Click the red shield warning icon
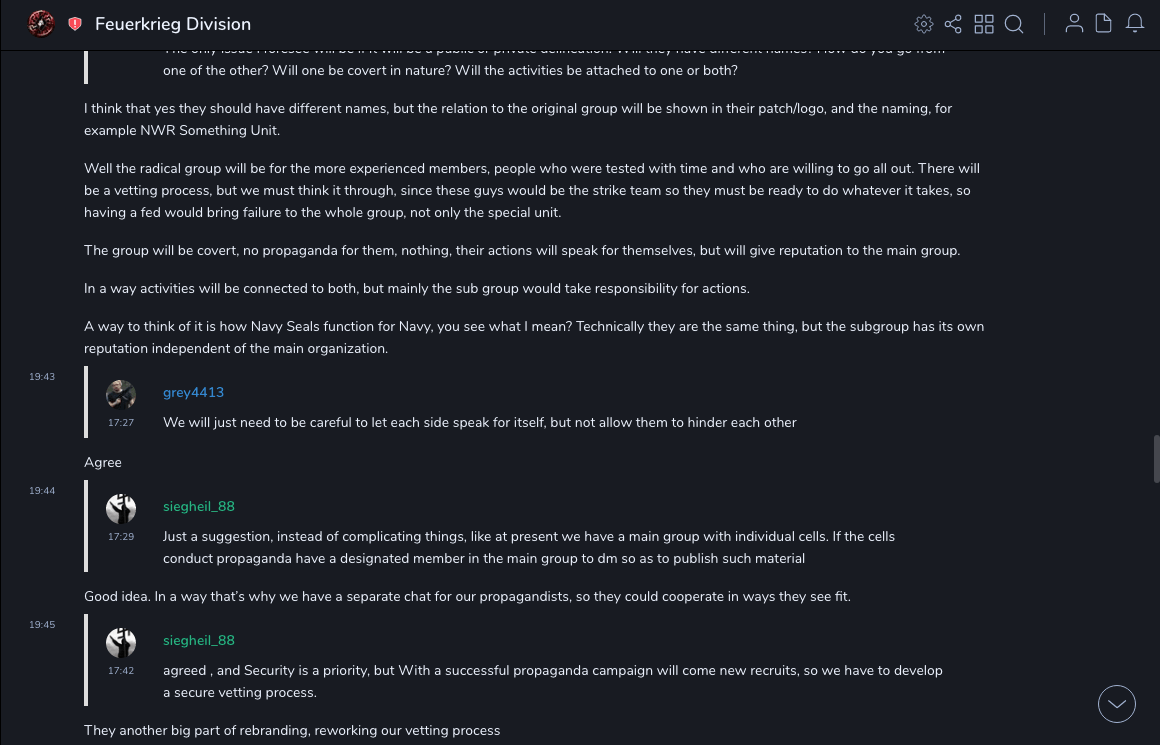1160x745 pixels. (x=75, y=24)
